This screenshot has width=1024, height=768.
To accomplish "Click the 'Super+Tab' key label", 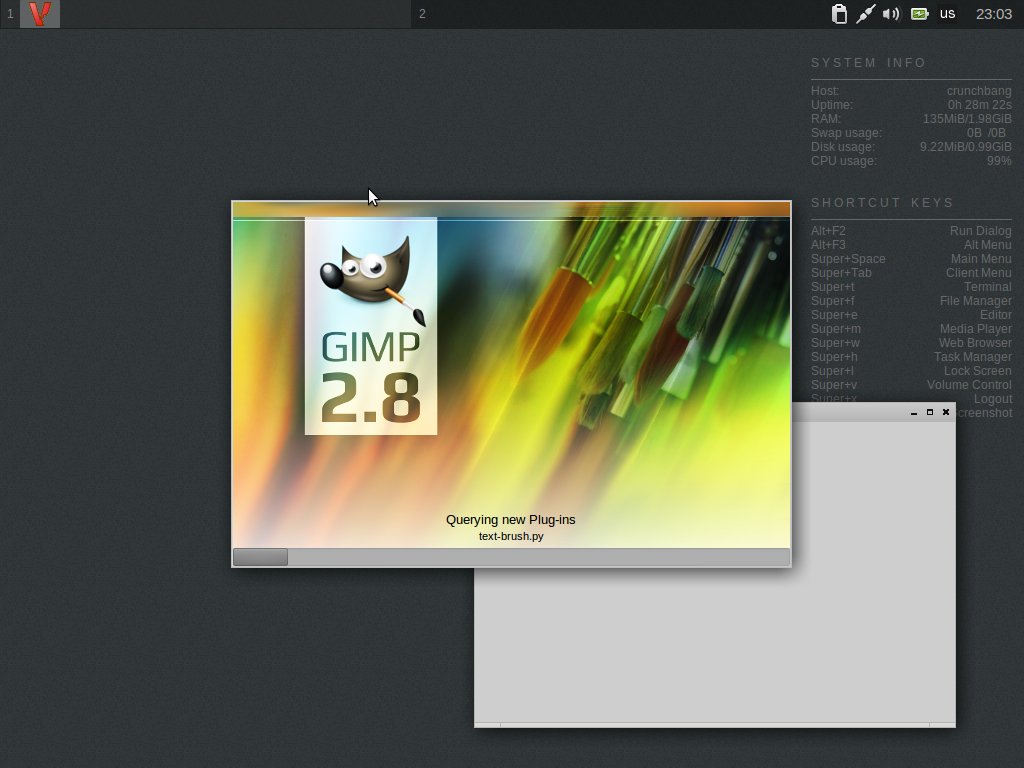I will 841,273.
